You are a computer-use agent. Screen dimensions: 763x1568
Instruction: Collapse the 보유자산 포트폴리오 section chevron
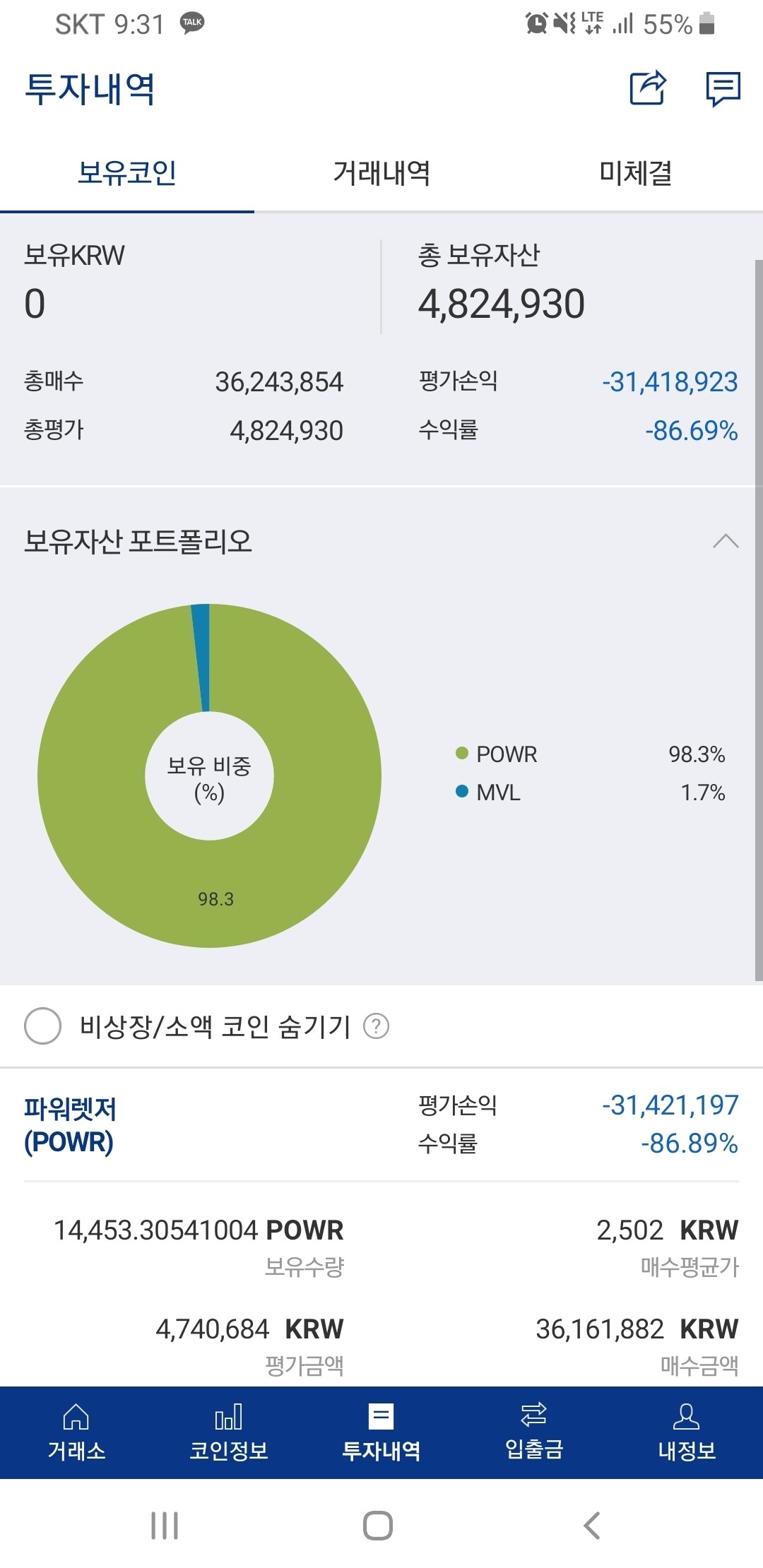[x=726, y=541]
